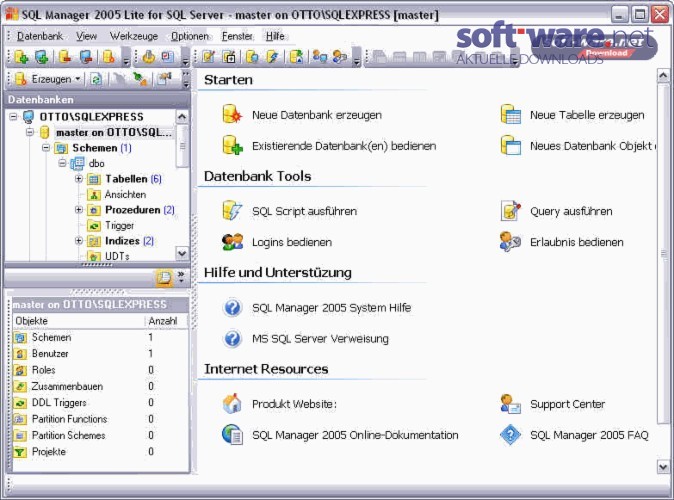The height and width of the screenshot is (500, 674).
Task: Select the Trigger tree item
Action: click(x=119, y=225)
